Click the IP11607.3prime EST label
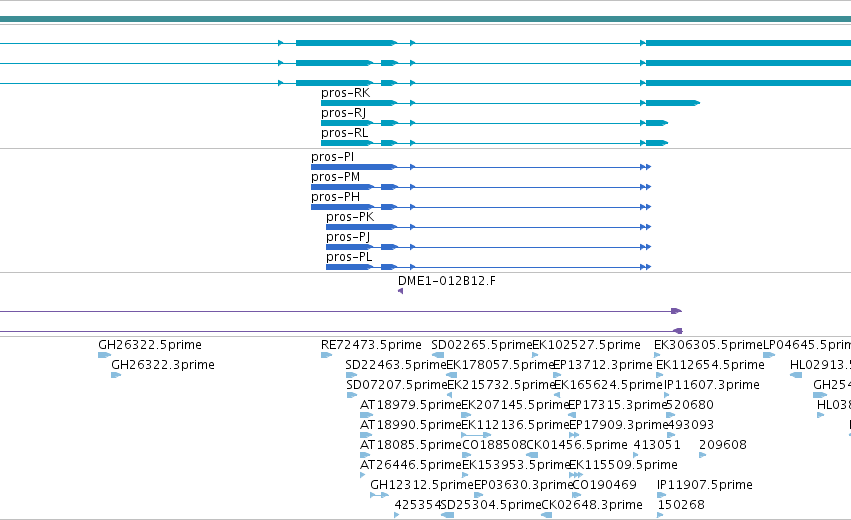 coord(712,385)
